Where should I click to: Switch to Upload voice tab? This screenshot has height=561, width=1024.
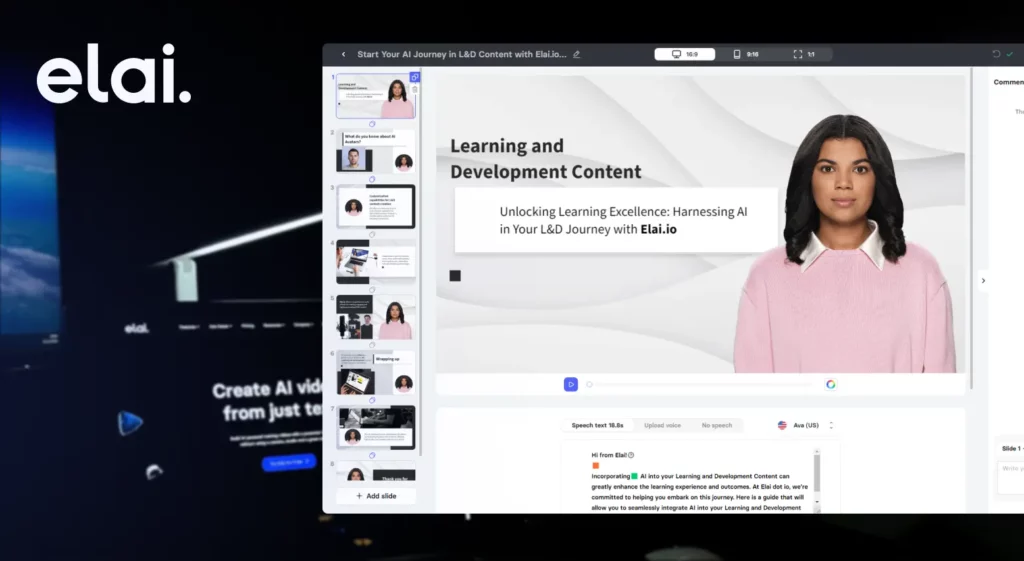point(662,425)
